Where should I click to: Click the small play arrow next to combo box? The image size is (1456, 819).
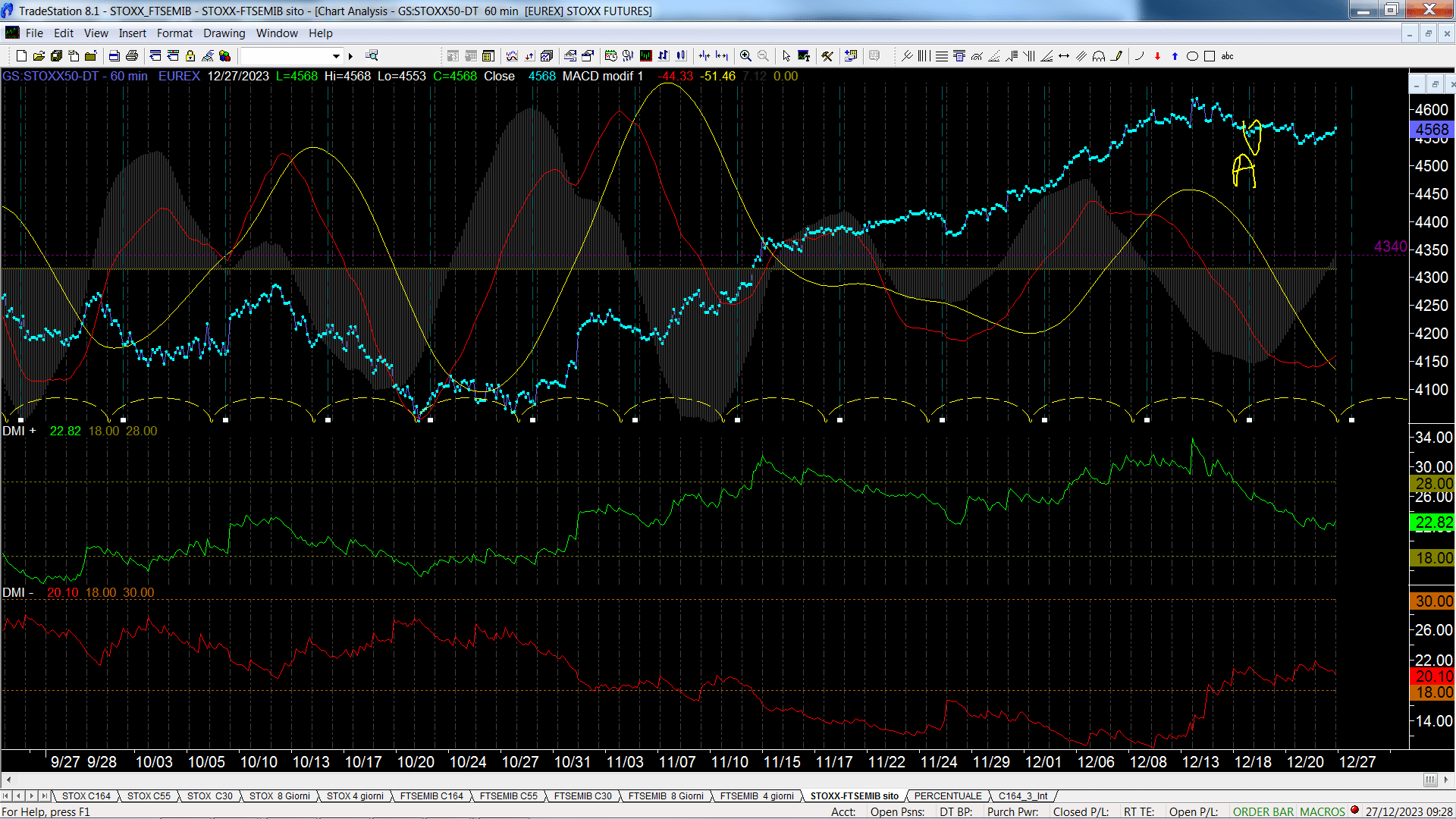click(x=350, y=56)
